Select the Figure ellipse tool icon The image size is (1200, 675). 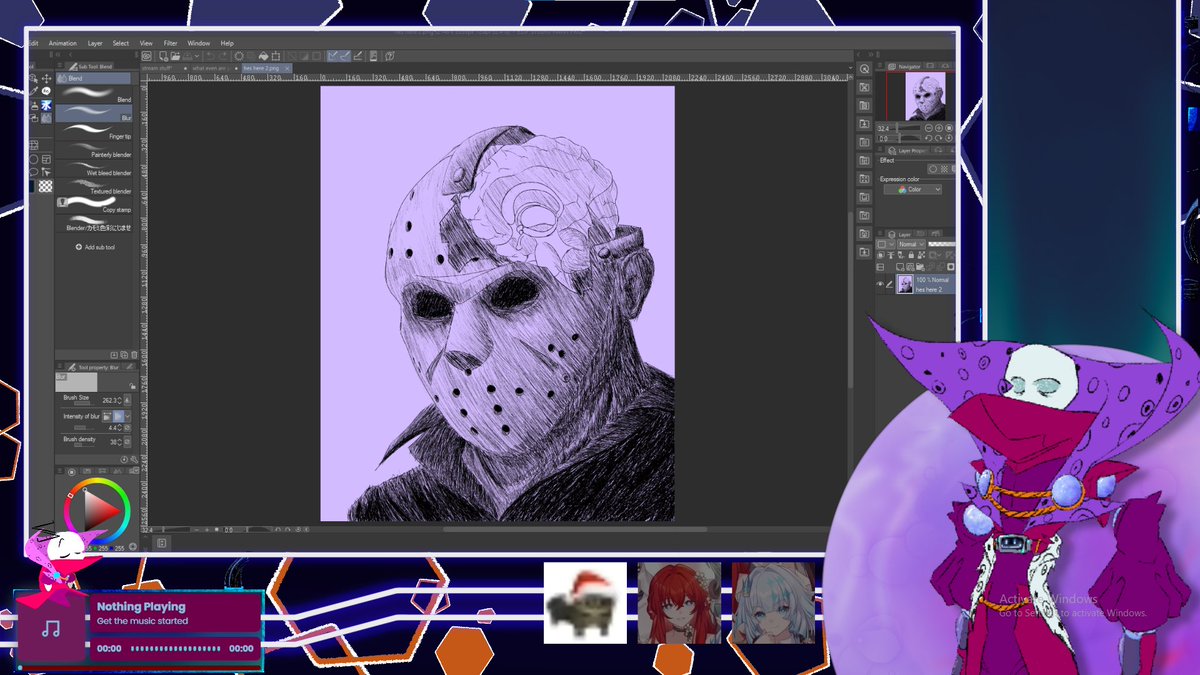tap(34, 159)
